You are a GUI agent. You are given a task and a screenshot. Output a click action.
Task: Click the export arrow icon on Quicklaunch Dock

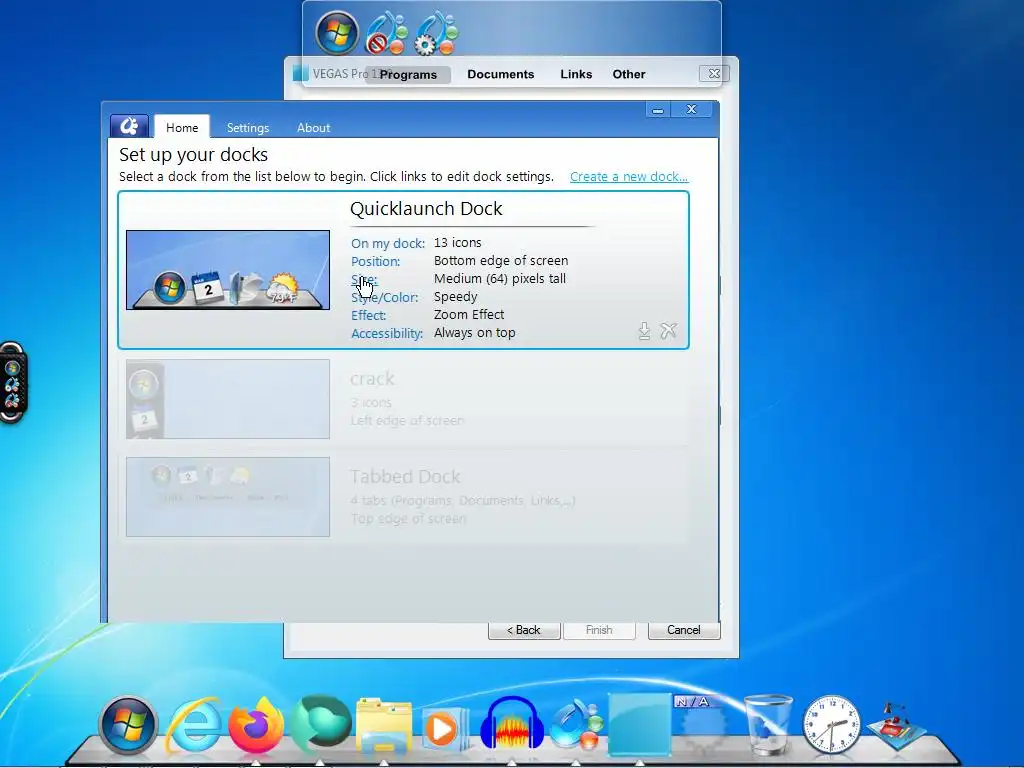(x=644, y=331)
